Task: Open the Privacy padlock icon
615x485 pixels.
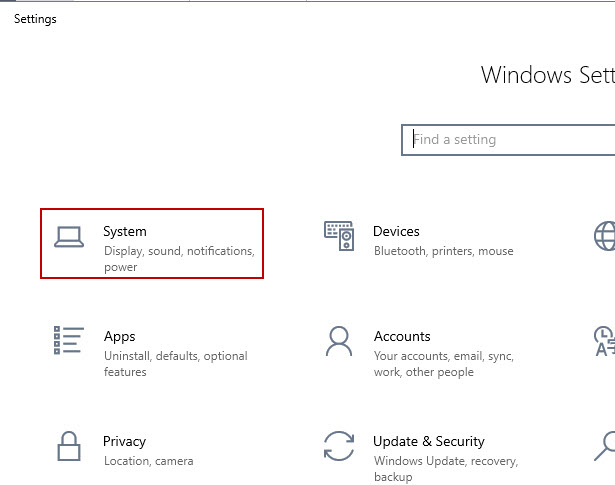Action: point(69,446)
